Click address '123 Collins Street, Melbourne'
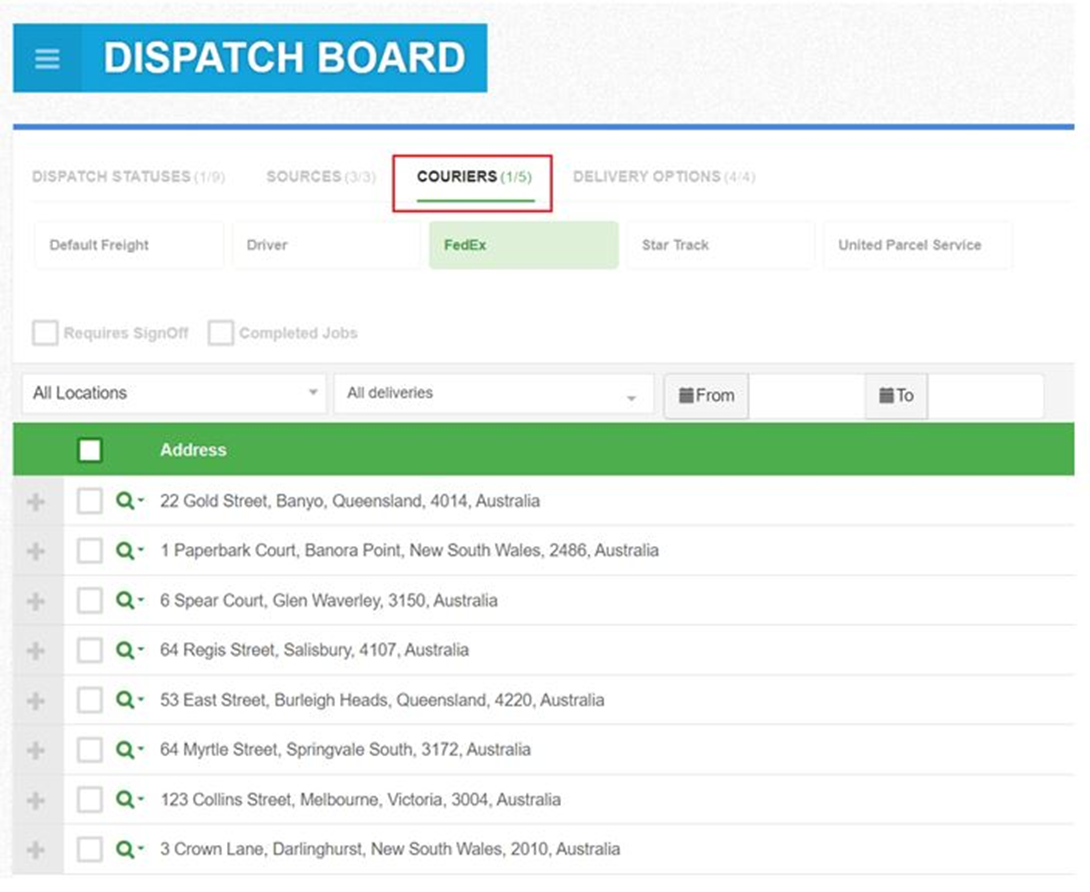1090x892 pixels. (x=269, y=800)
